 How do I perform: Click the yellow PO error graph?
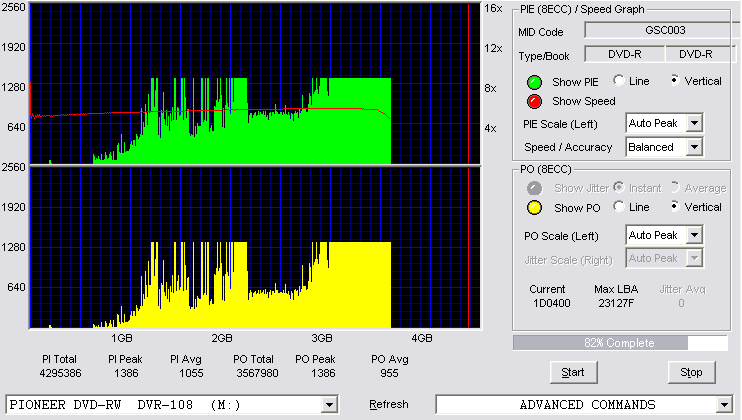click(255, 248)
